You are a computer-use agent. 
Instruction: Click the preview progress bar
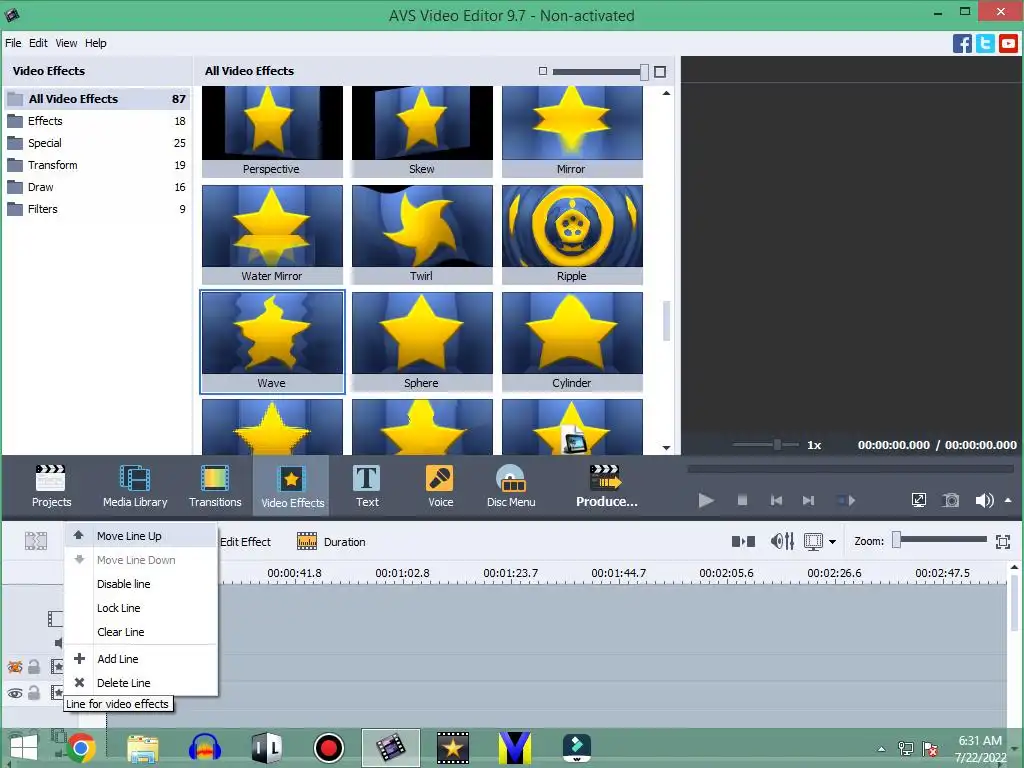(850, 469)
